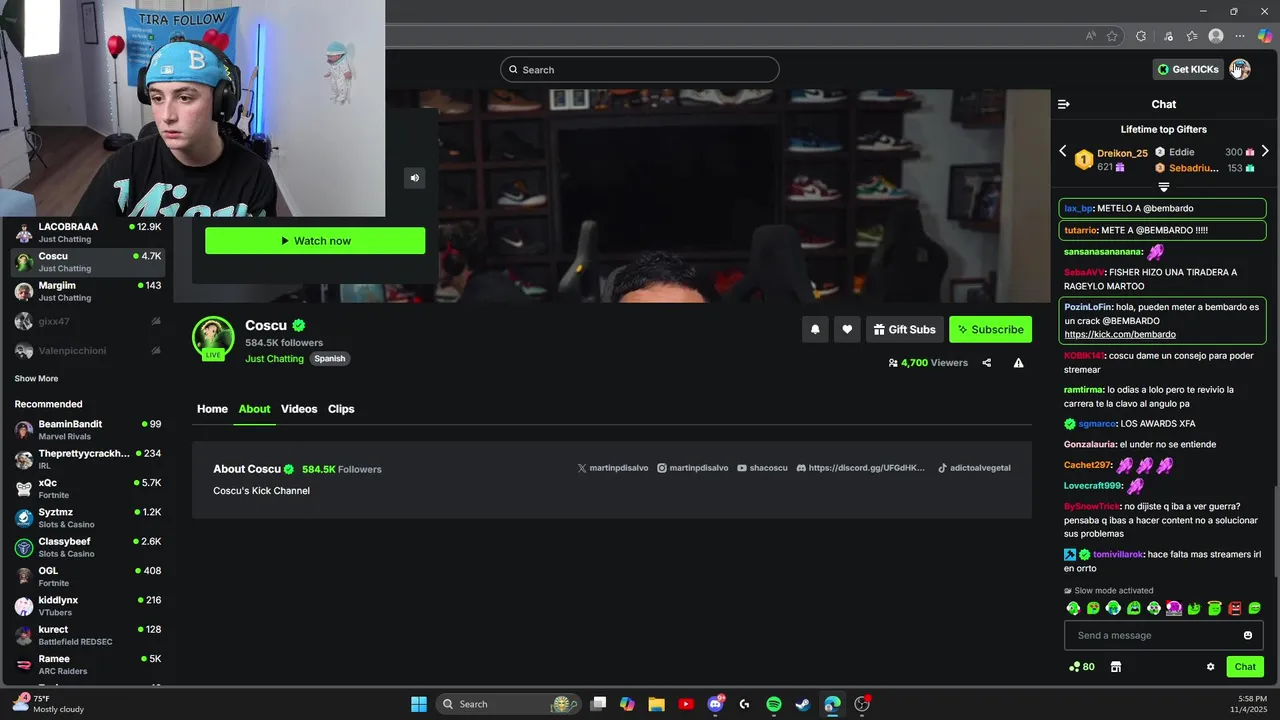Send message with the Chat button
Viewport: 1280px width, 720px height.
click(1245, 667)
